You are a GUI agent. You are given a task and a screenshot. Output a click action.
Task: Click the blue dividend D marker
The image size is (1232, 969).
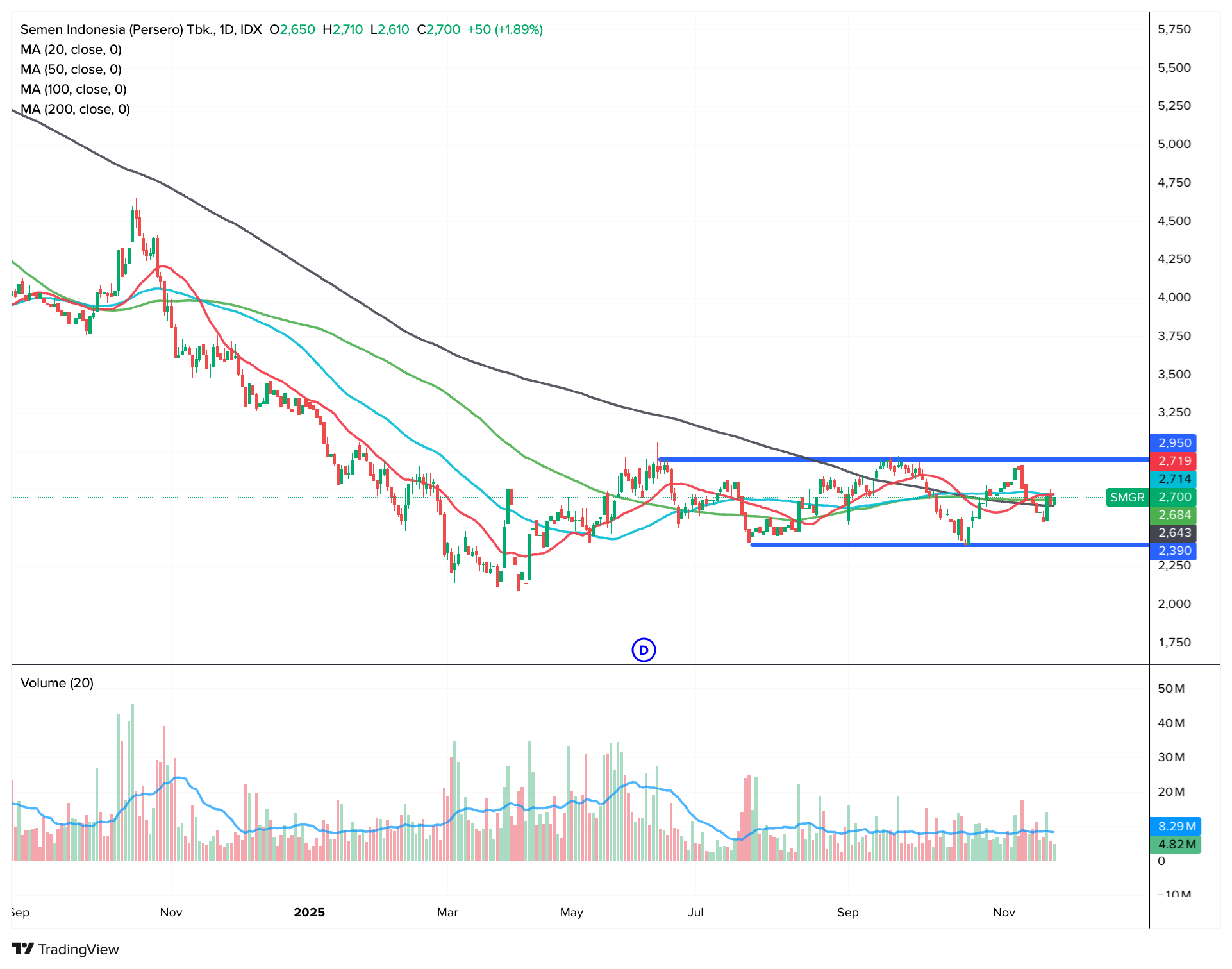(643, 650)
